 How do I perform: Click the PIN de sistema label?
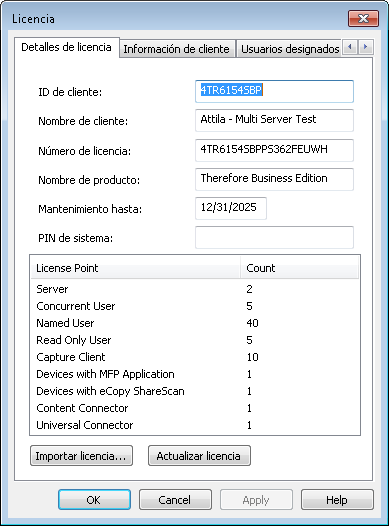(75, 238)
